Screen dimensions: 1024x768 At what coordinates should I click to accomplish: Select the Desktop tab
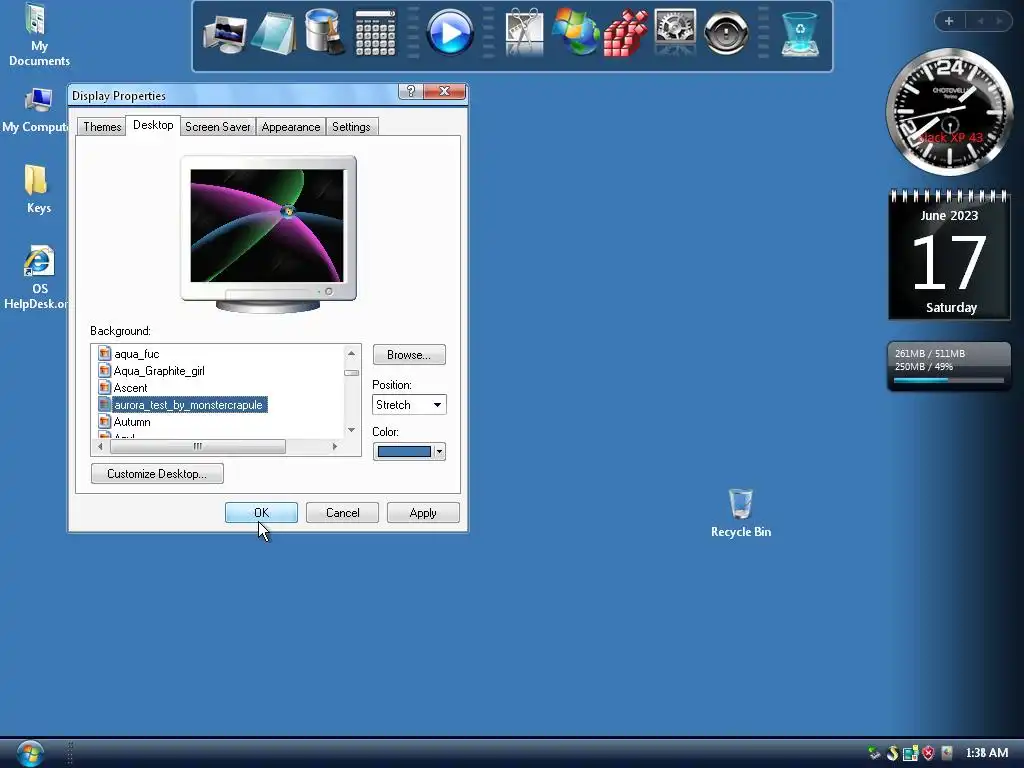(153, 125)
